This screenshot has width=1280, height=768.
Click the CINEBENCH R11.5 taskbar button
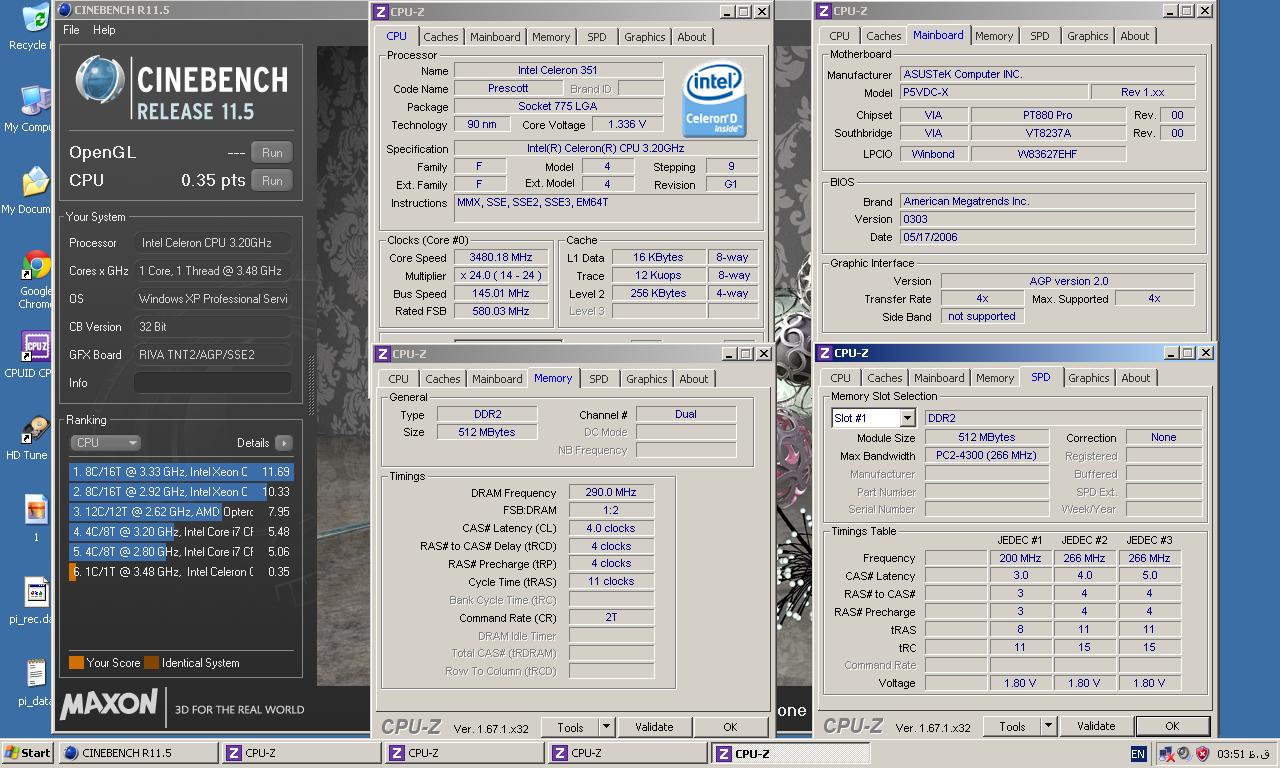(x=138, y=753)
